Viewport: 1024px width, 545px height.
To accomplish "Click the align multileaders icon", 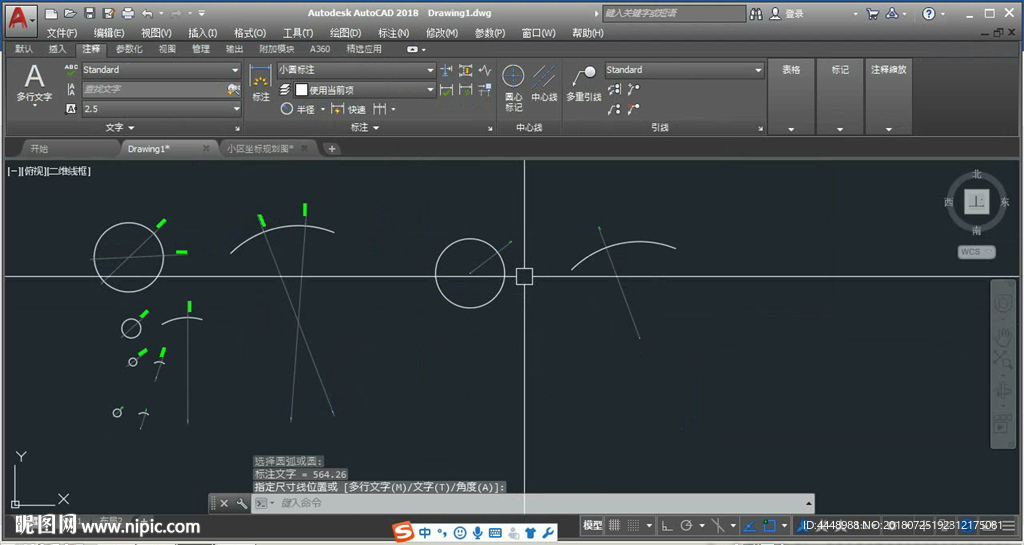I will click(x=613, y=89).
